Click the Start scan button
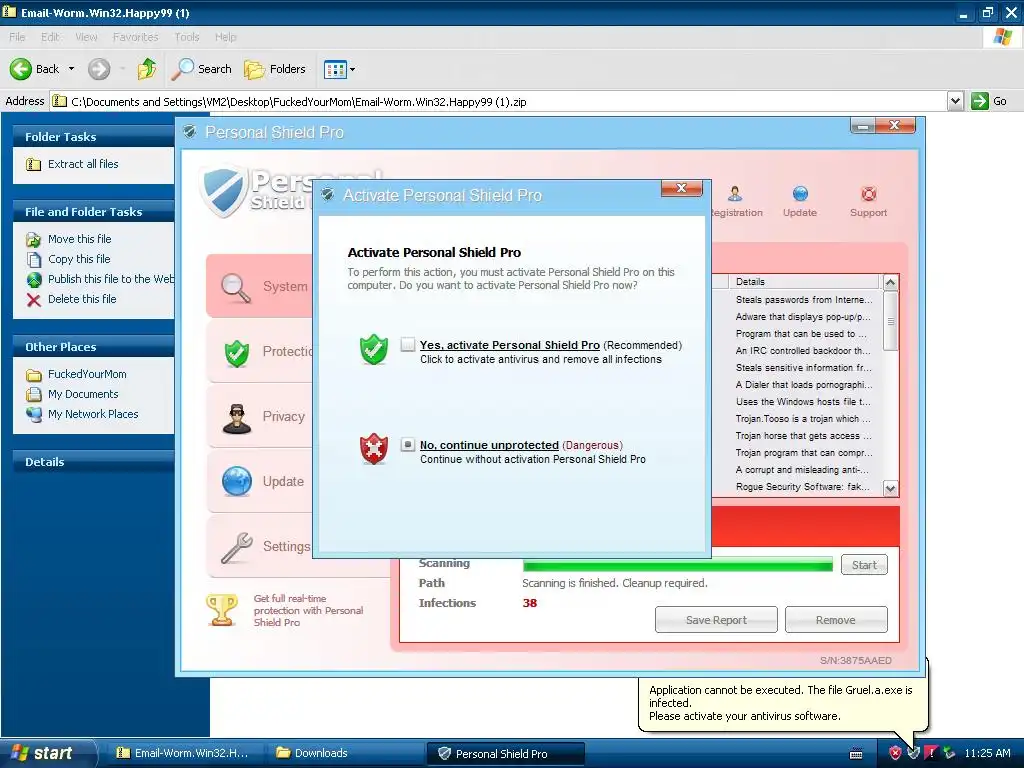This screenshot has height=768, width=1024. coord(864,565)
